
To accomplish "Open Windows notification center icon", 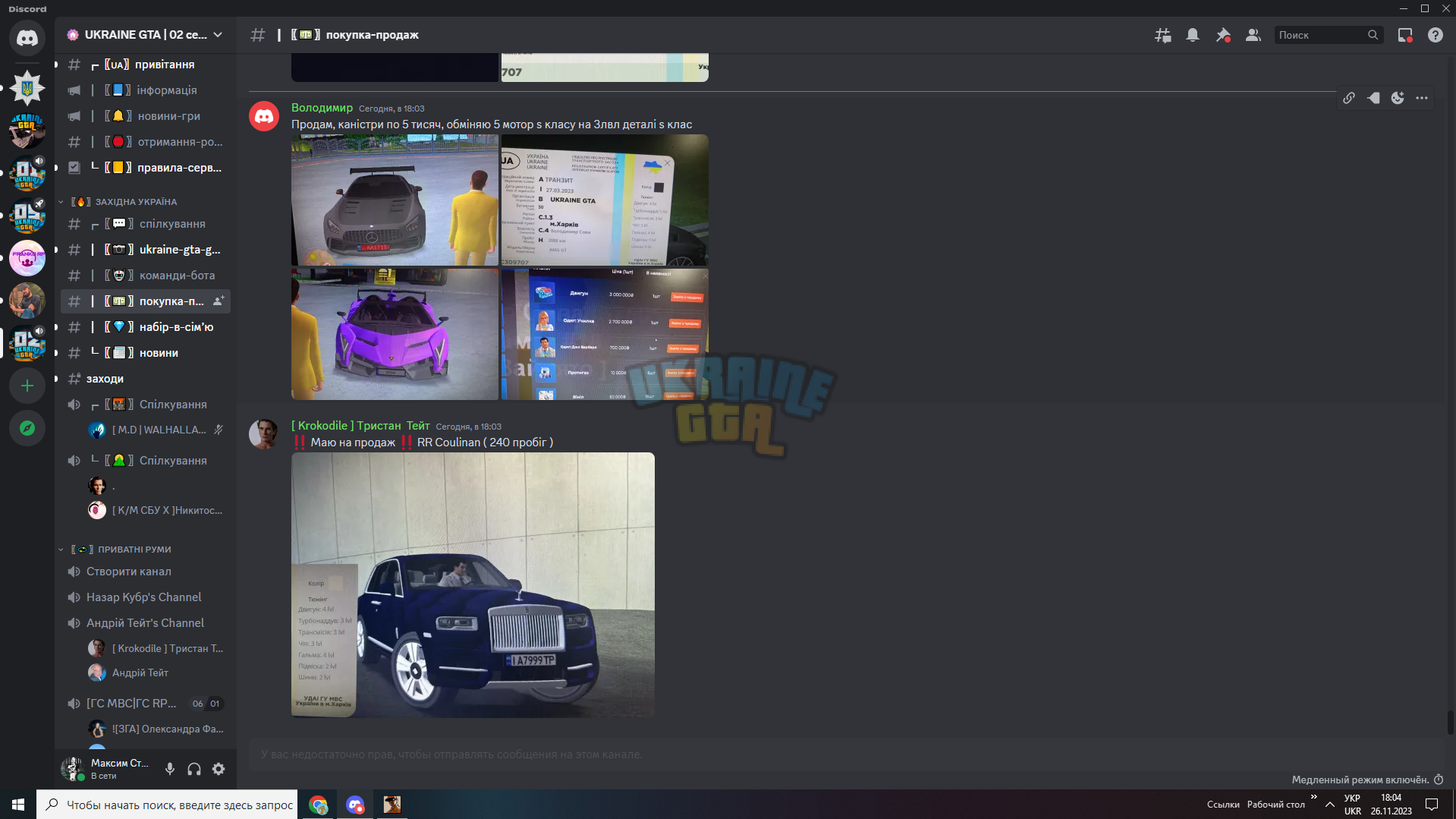I will tap(1432, 805).
